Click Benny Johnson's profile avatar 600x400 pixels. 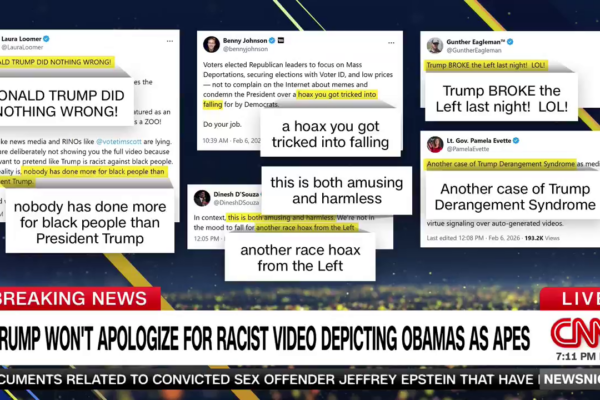point(211,44)
